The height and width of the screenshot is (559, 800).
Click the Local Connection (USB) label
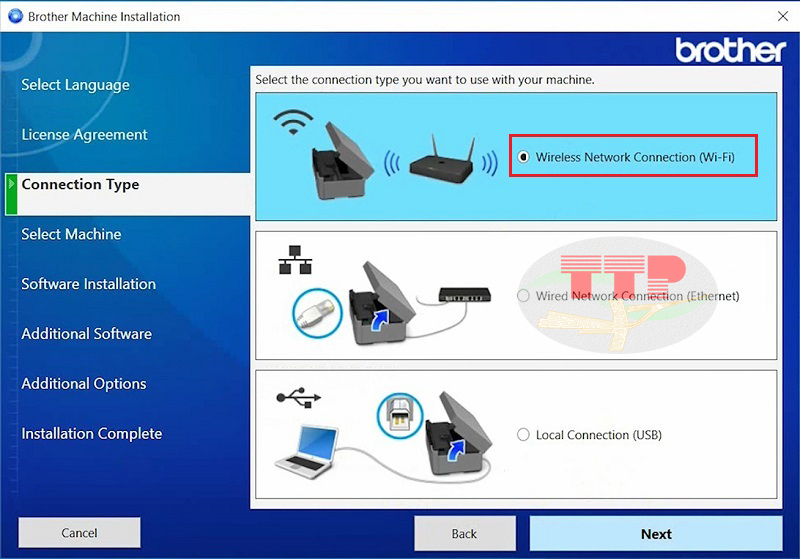tap(598, 435)
